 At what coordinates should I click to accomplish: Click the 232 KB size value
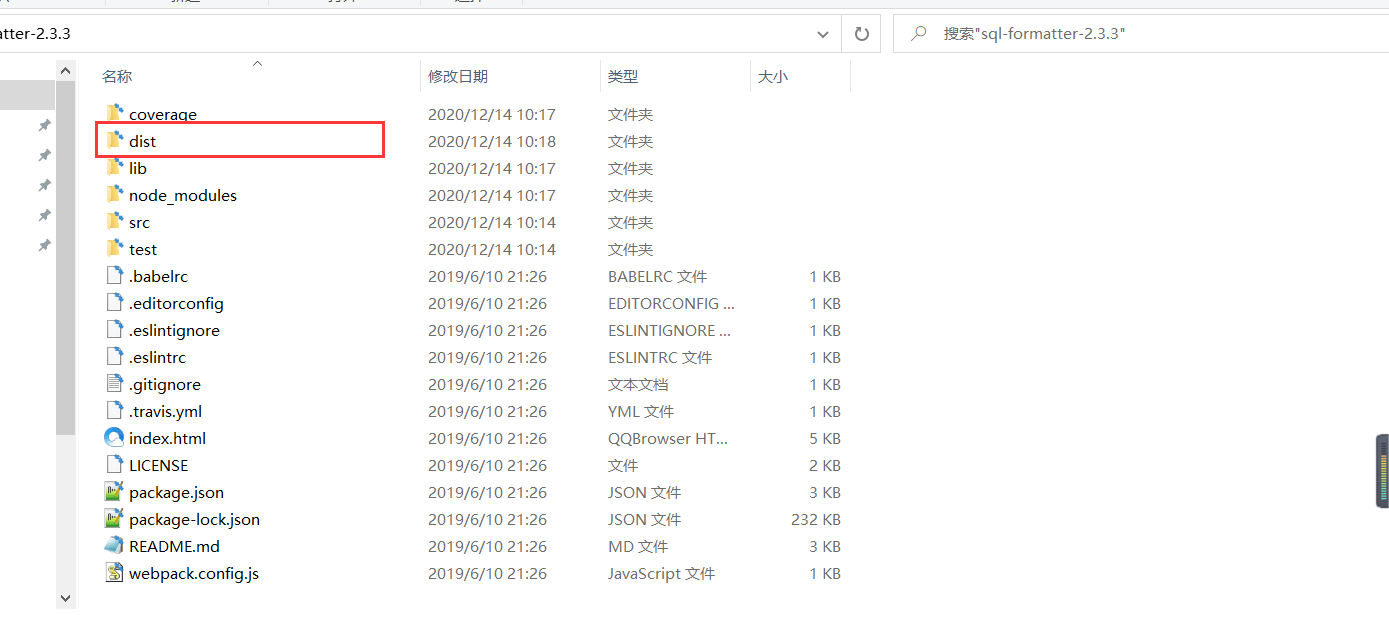(815, 519)
